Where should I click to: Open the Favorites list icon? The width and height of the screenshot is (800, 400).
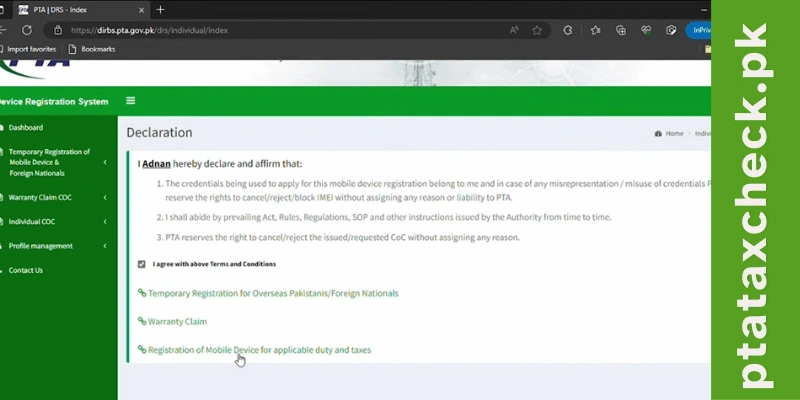click(595, 30)
